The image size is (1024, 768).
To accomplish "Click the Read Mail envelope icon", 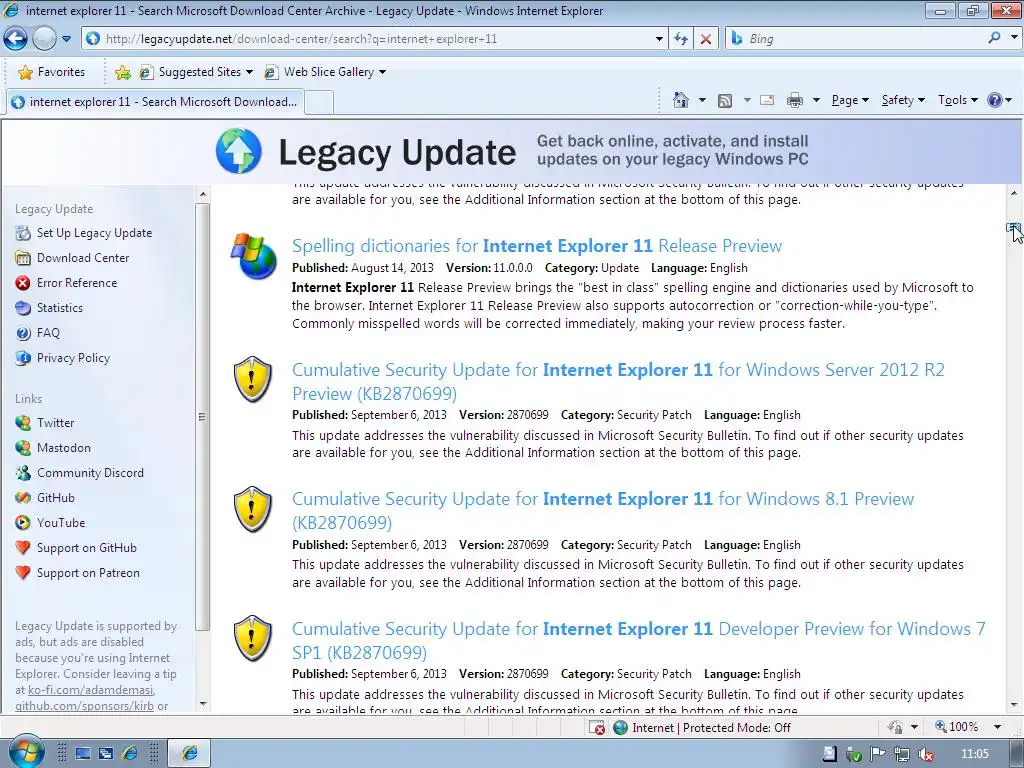I will click(767, 100).
